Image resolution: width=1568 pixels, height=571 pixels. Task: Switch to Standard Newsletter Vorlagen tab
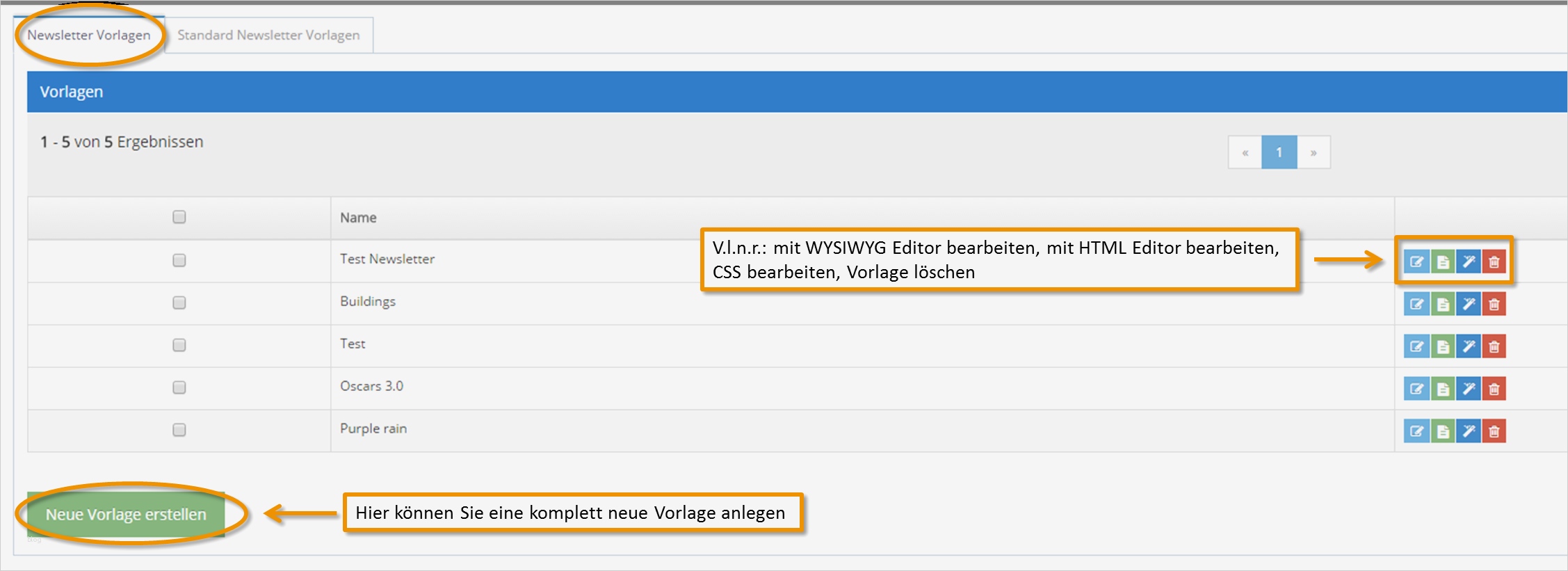pos(268,35)
